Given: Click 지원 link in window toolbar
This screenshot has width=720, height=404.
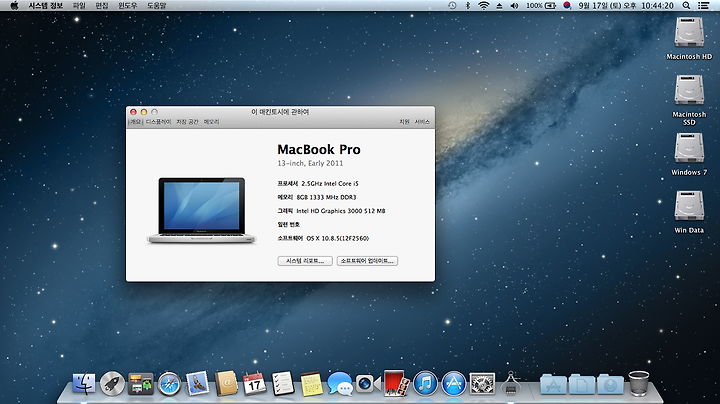Looking at the screenshot, I should point(404,122).
